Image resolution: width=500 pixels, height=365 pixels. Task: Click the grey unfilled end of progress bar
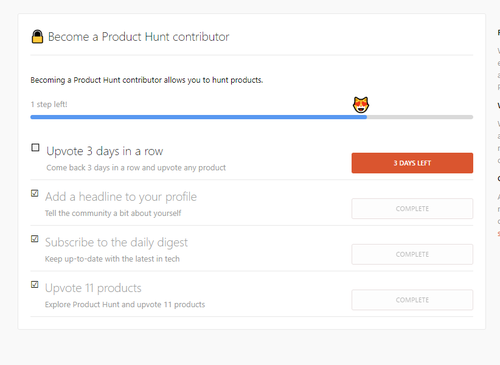coord(420,117)
